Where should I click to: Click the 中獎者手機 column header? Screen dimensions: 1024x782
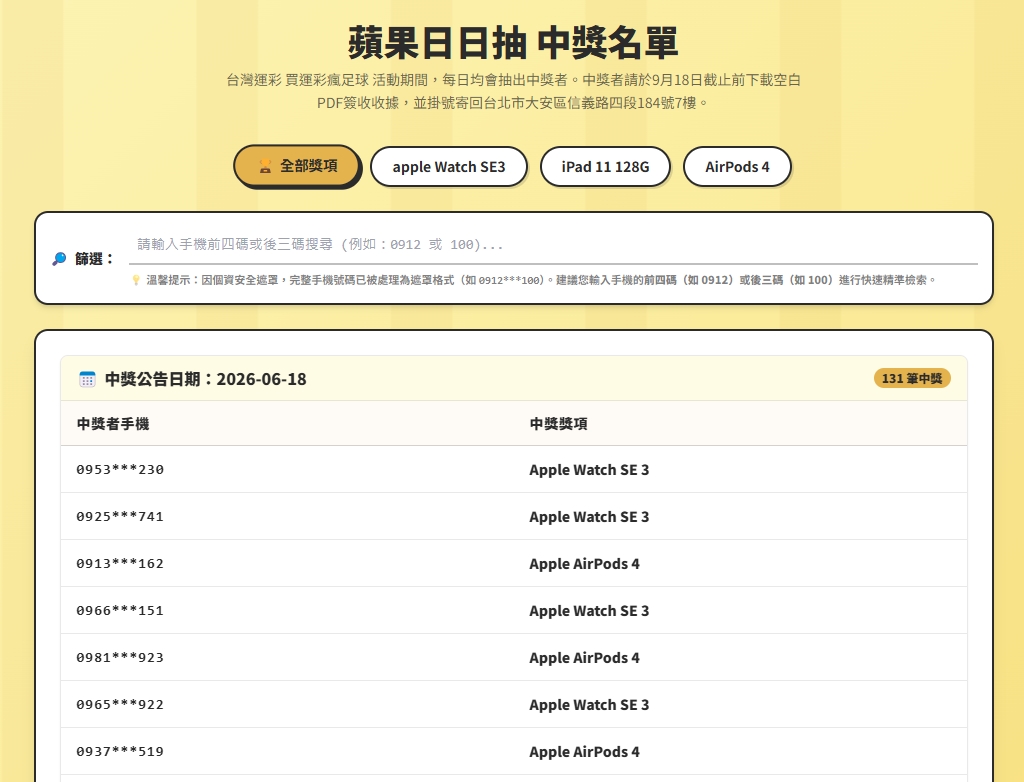pyautogui.click(x=113, y=424)
